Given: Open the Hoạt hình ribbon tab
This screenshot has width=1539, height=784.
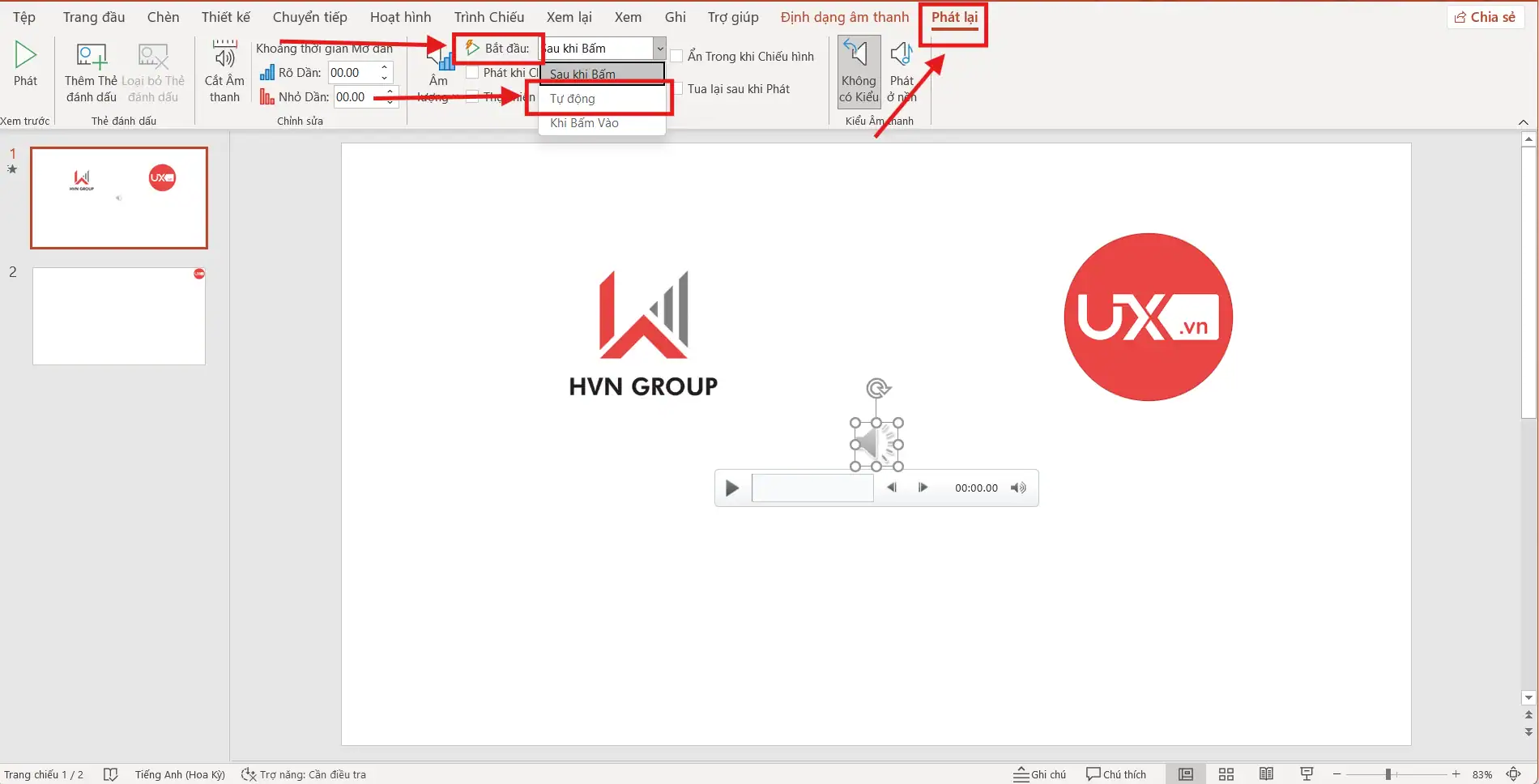Looking at the screenshot, I should click(x=400, y=17).
